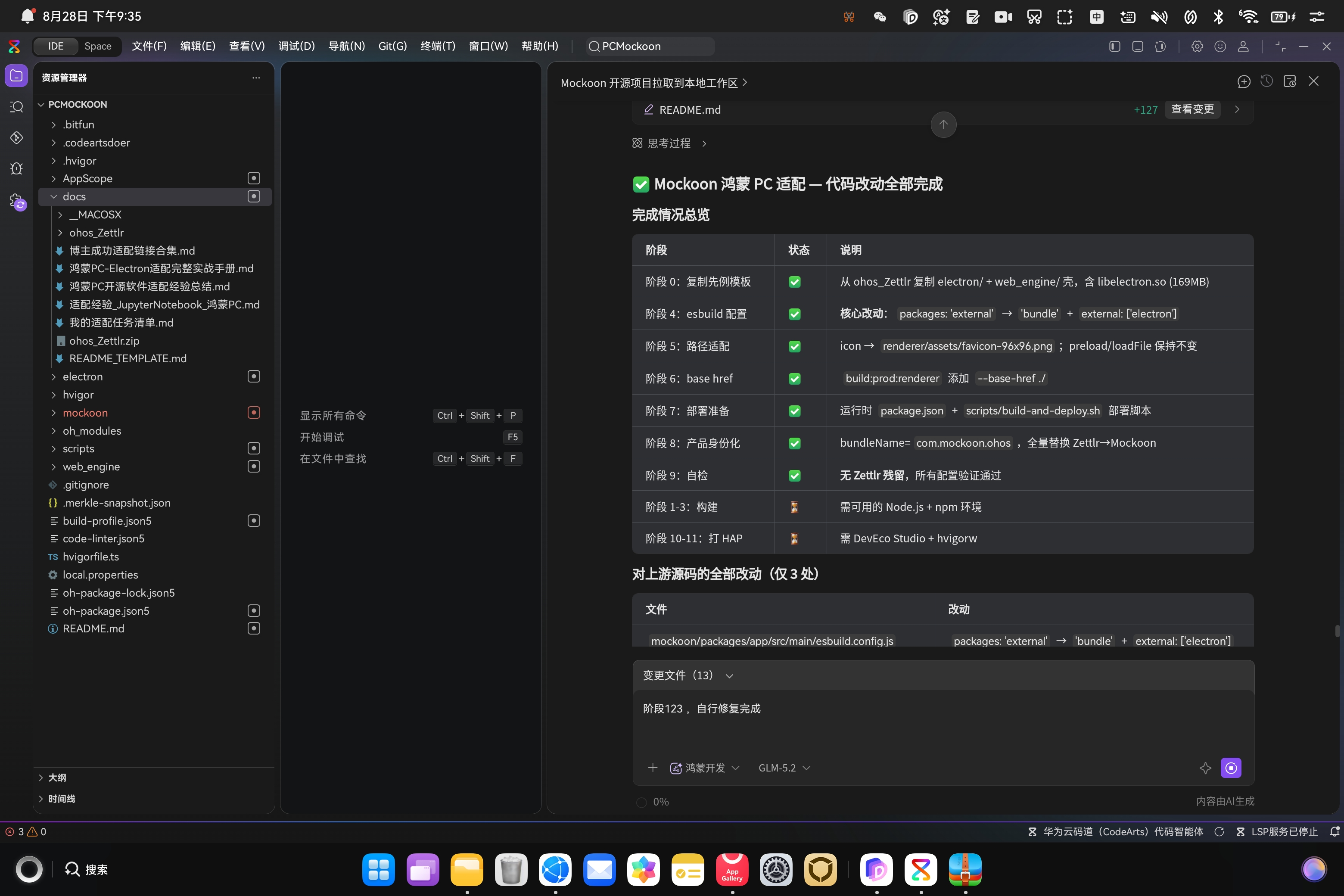Open the 文件(F) menu
The image size is (1344, 896).
149,46
